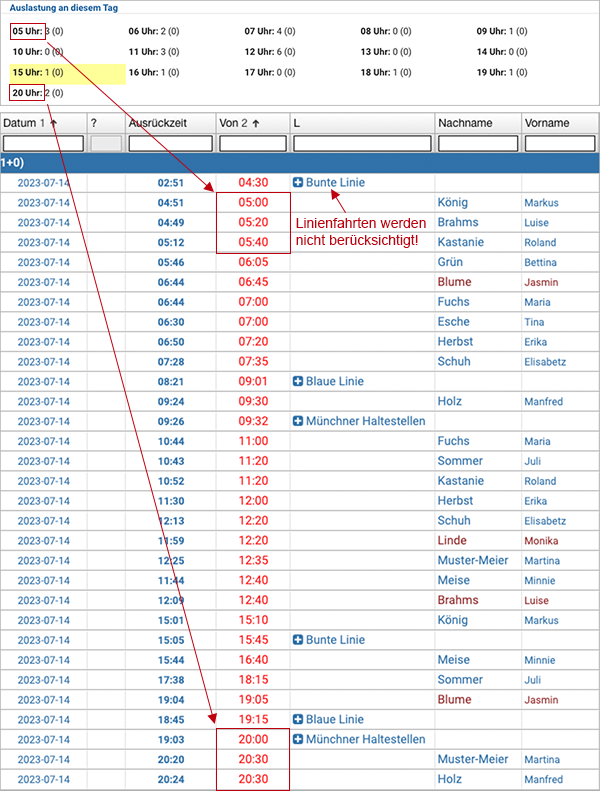Image resolution: width=600 pixels, height=791 pixels.
Task: Click the Auslastung an diesem Tag heading
Action: 64,8
